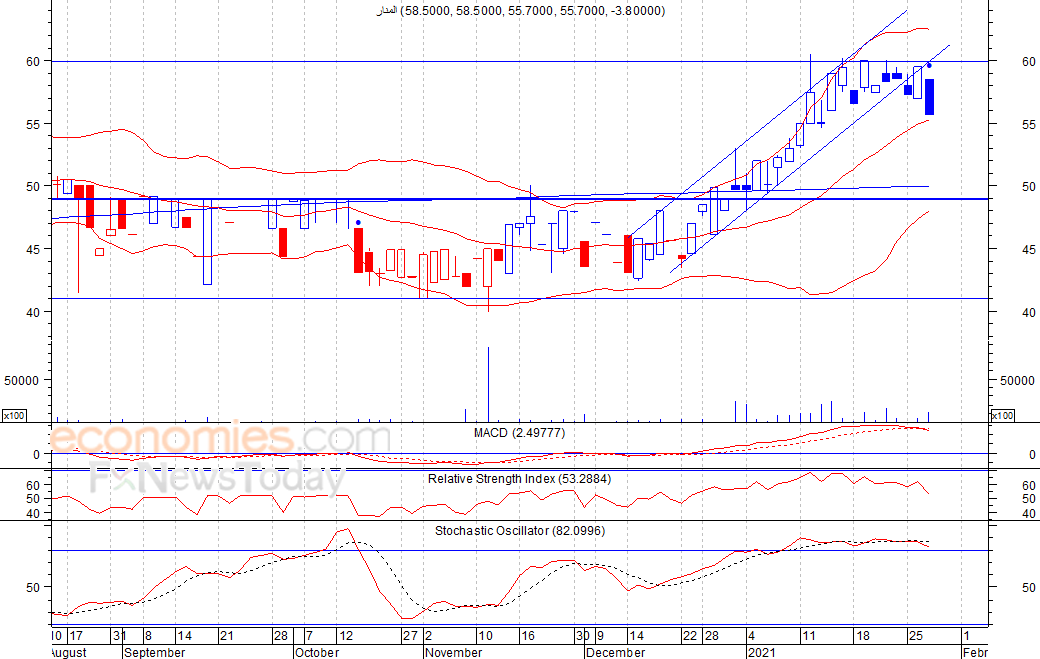
Task: Click the 40 price label on right price axis
Action: 1028,312
